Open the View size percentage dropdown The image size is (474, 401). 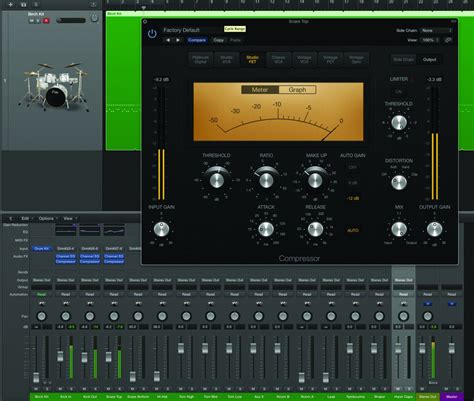click(x=430, y=40)
